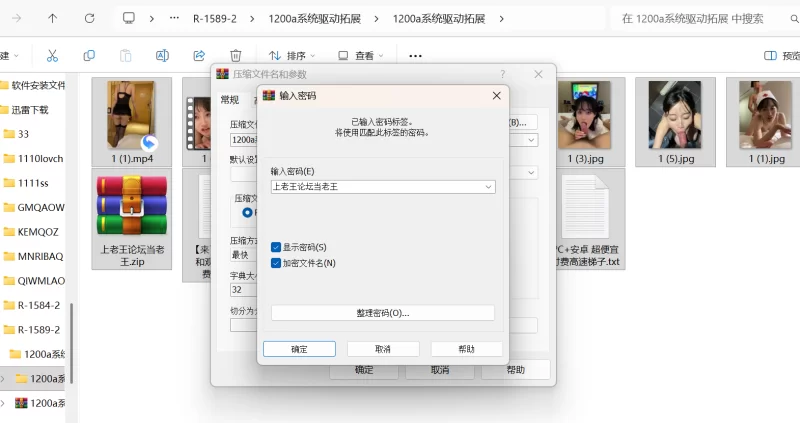The height and width of the screenshot is (423, 800).
Task: Select the 1110lovch folder in the sidebar
Action: click(33, 159)
